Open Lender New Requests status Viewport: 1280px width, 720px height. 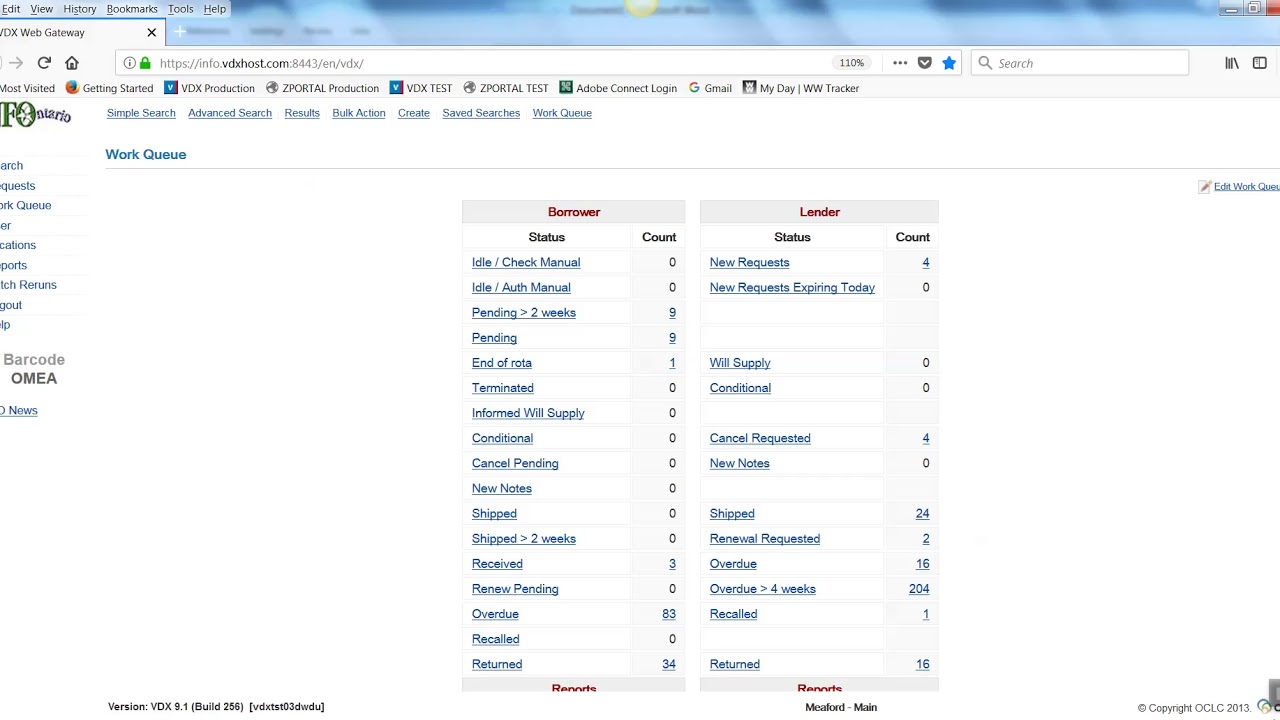tap(750, 262)
